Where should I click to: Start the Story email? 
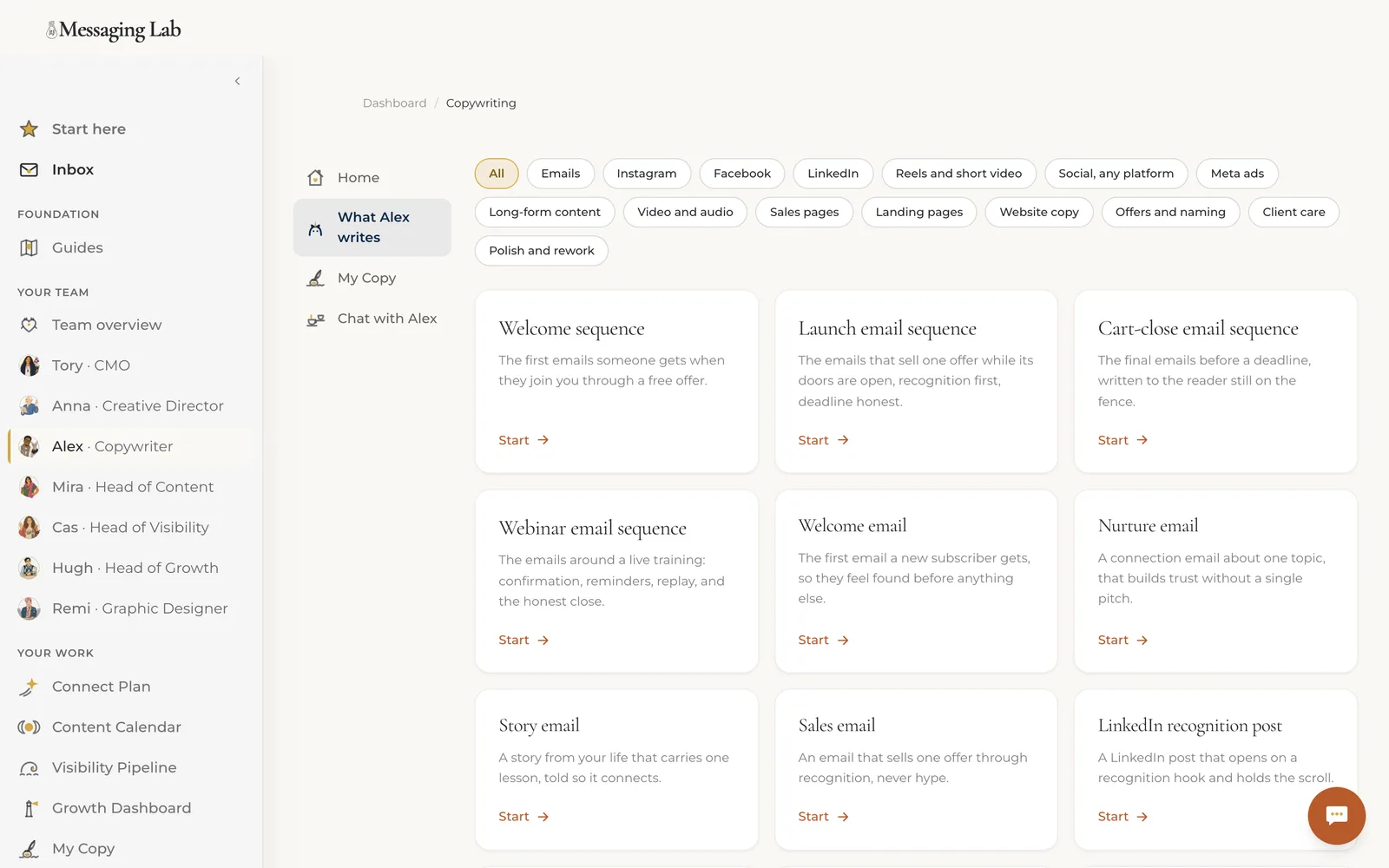[x=523, y=817]
